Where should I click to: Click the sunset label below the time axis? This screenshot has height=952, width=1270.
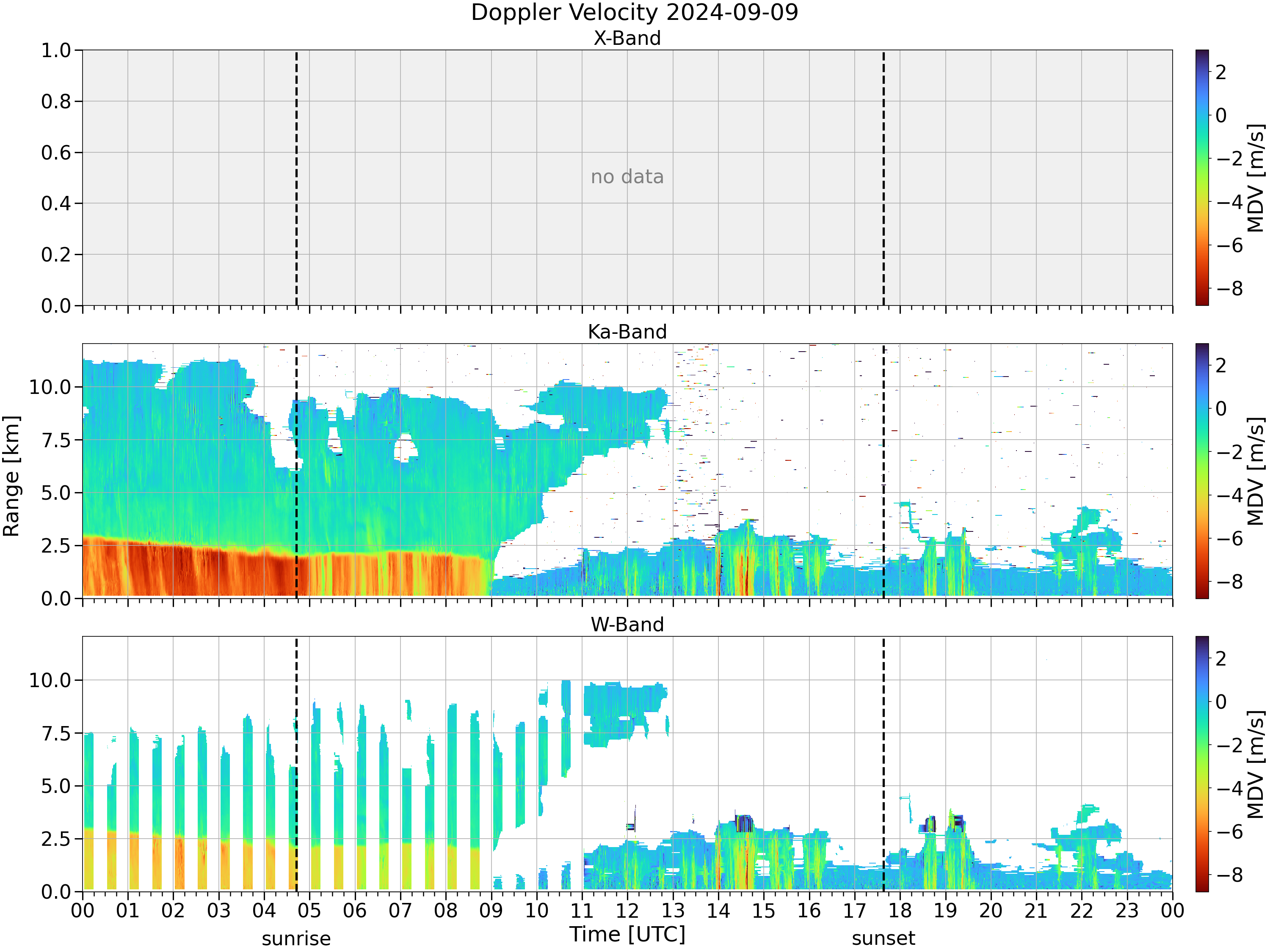coord(883,939)
